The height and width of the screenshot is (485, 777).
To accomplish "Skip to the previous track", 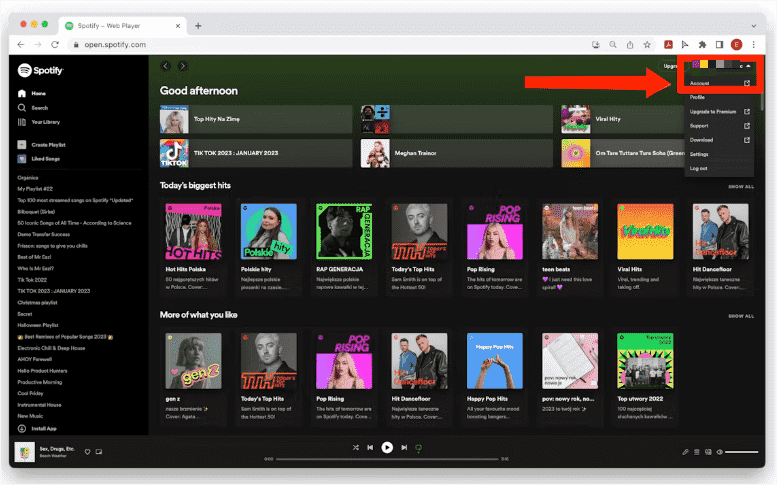I will click(370, 447).
